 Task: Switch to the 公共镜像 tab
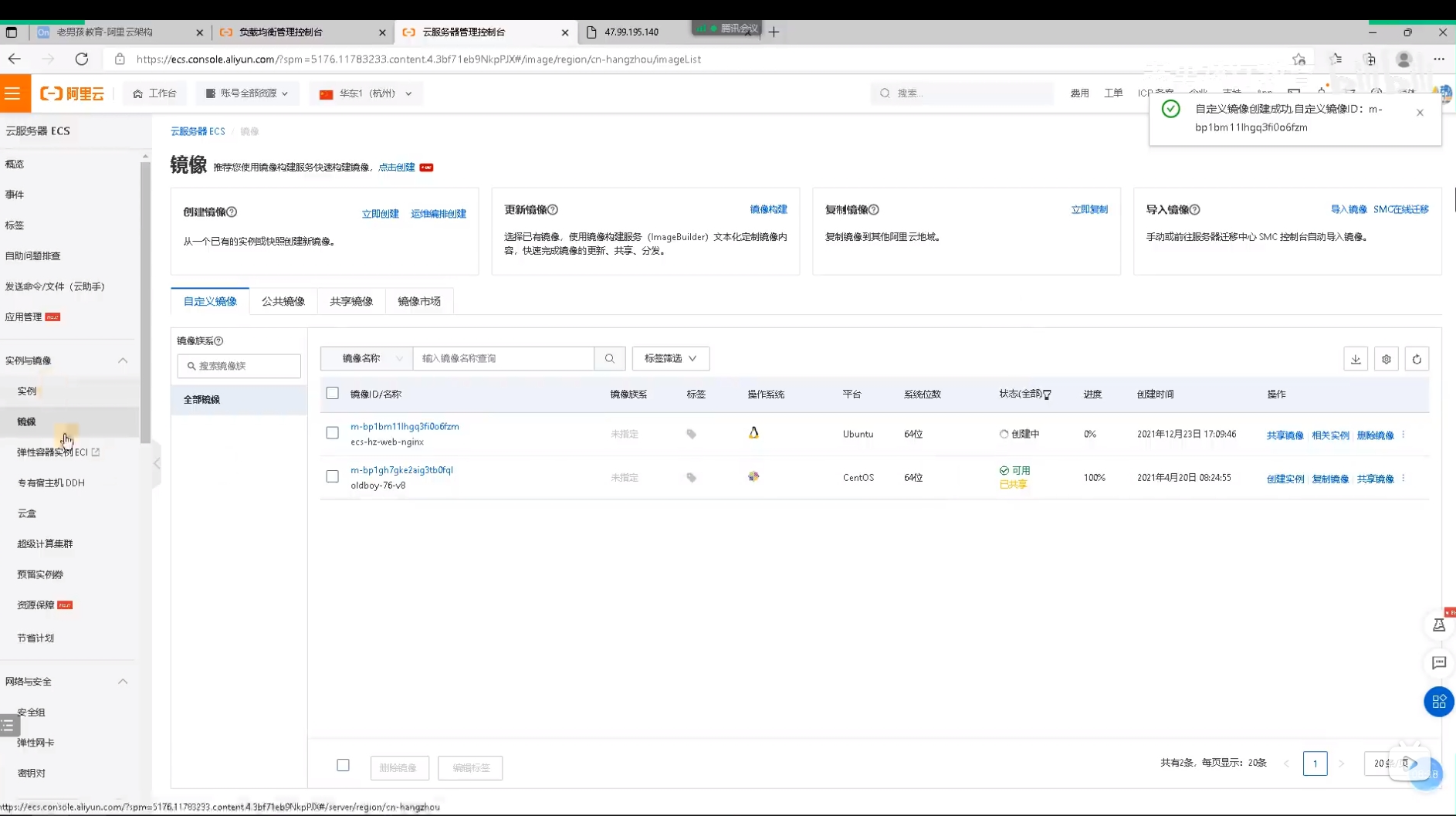[283, 301]
